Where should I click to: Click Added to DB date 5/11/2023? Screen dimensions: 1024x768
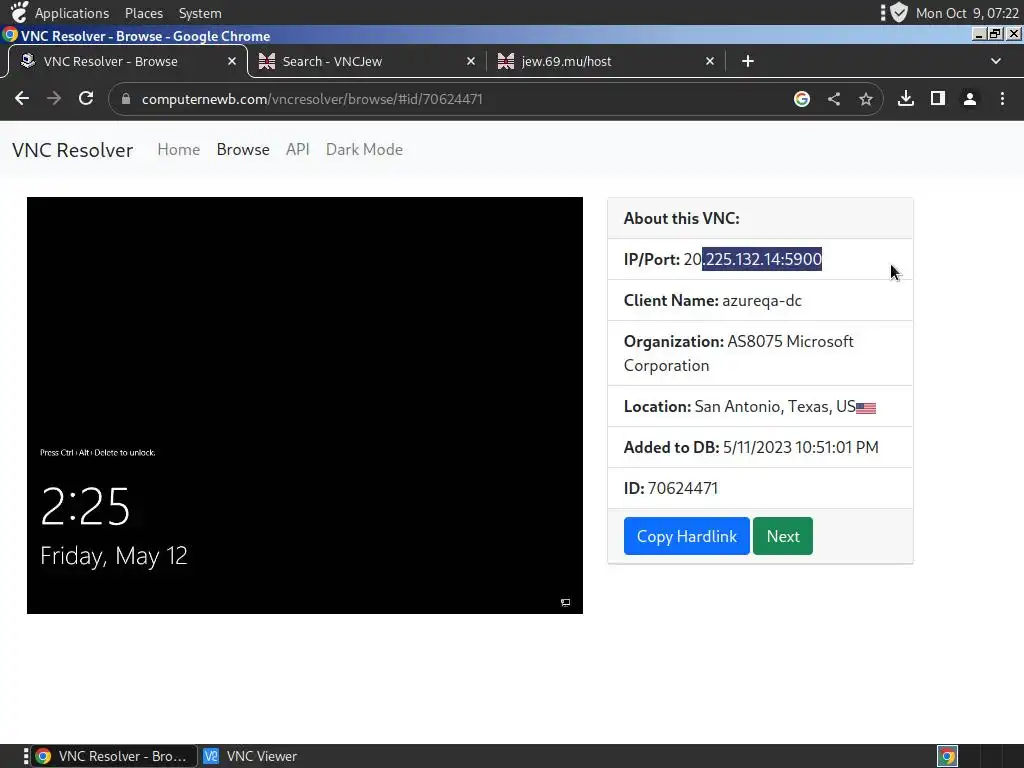tap(801, 447)
